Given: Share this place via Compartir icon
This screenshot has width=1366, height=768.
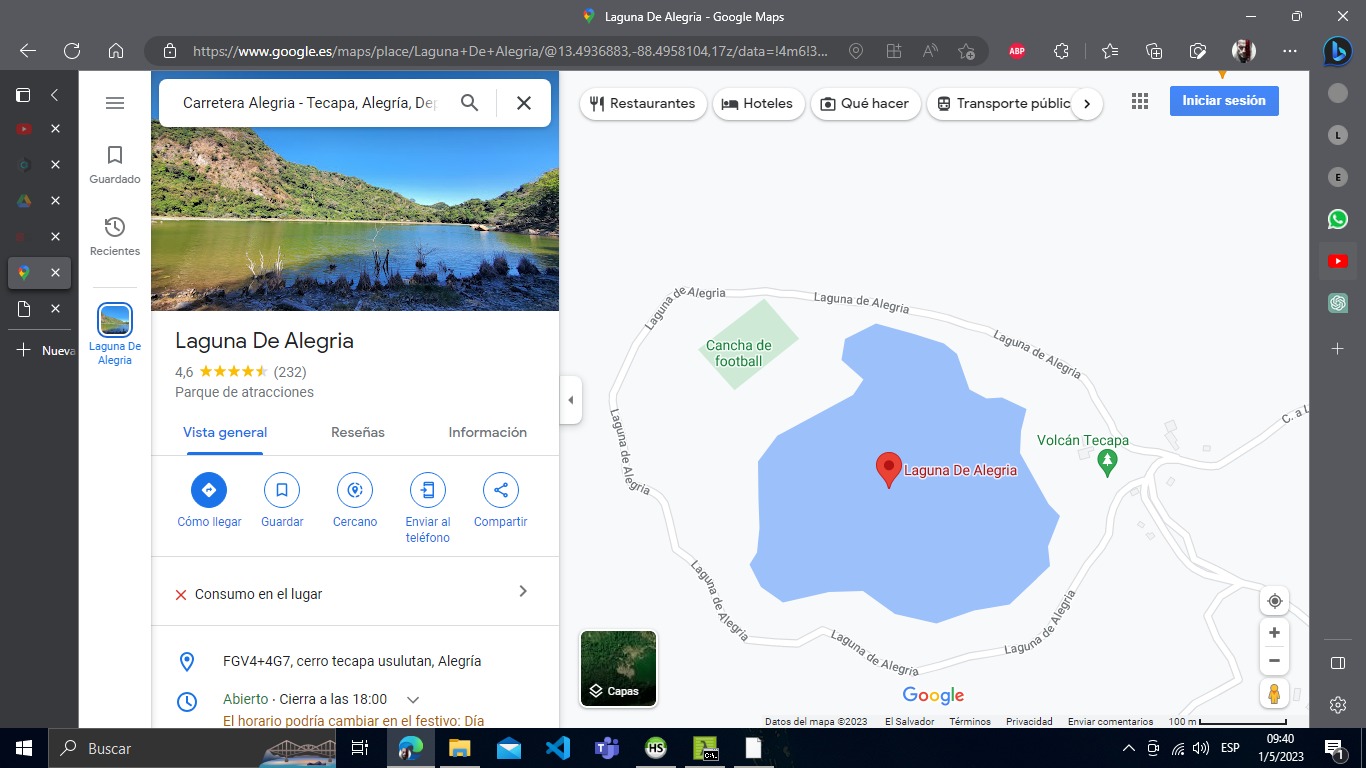Looking at the screenshot, I should [501, 490].
